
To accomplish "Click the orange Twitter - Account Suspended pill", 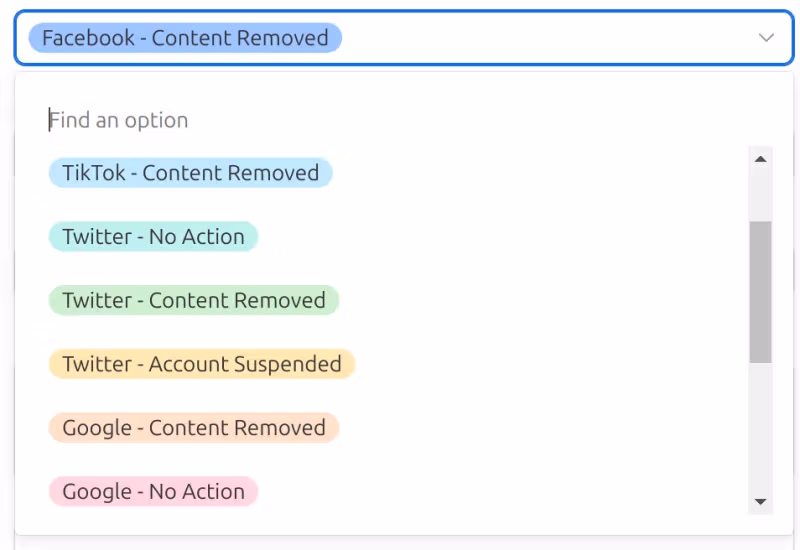I will pyautogui.click(x=202, y=364).
